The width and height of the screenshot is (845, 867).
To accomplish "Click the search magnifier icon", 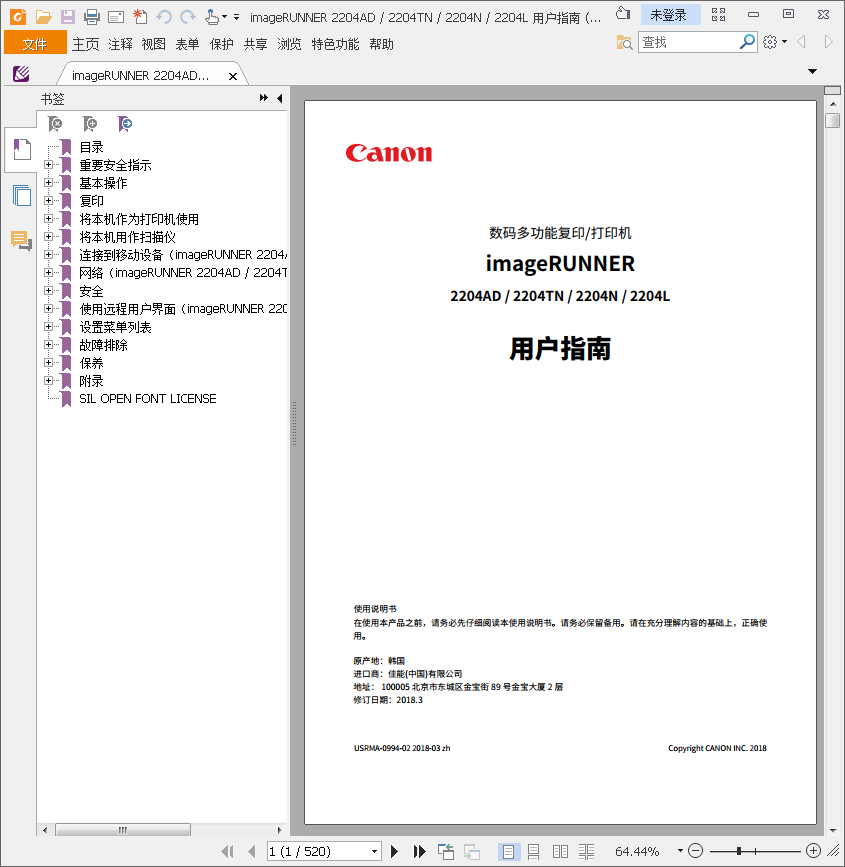I will (x=747, y=41).
